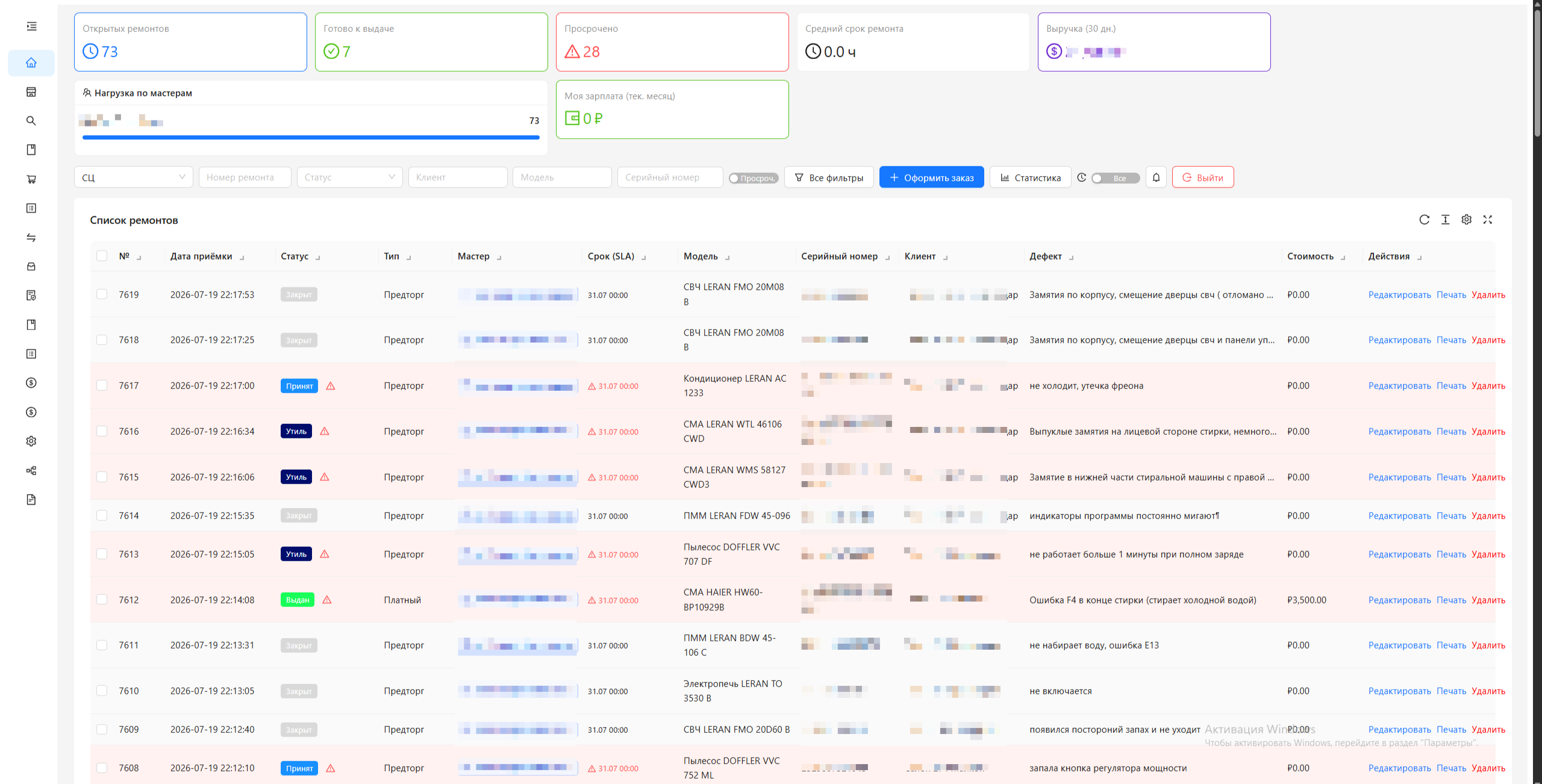Open the home dashboard in the sidebar
The width and height of the screenshot is (1542, 784).
[31, 63]
